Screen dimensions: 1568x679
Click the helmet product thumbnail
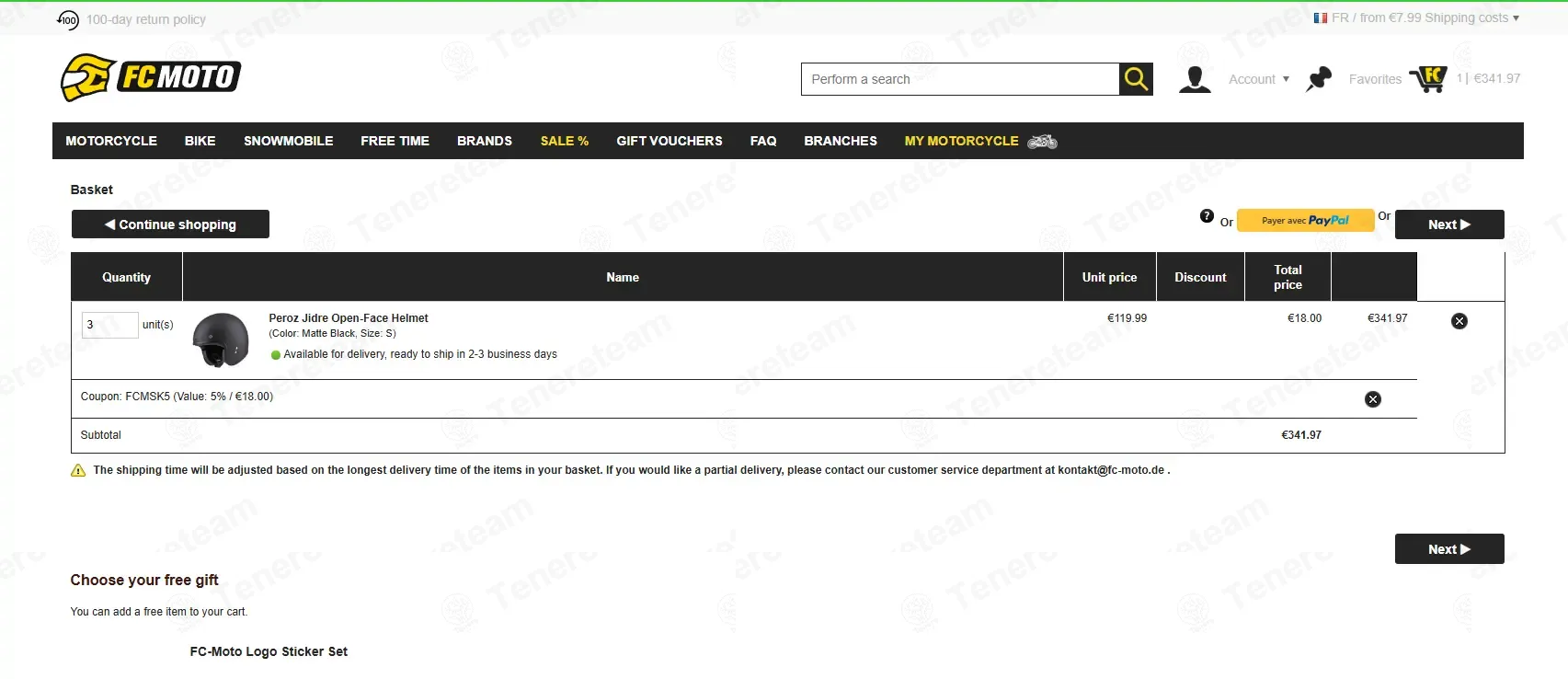click(221, 339)
